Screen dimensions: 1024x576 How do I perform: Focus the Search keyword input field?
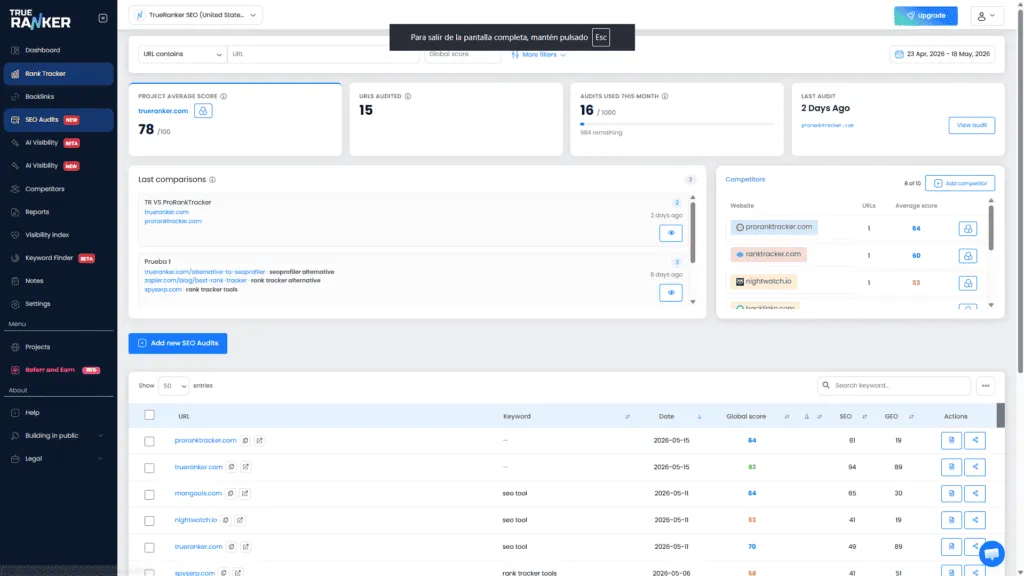893,386
